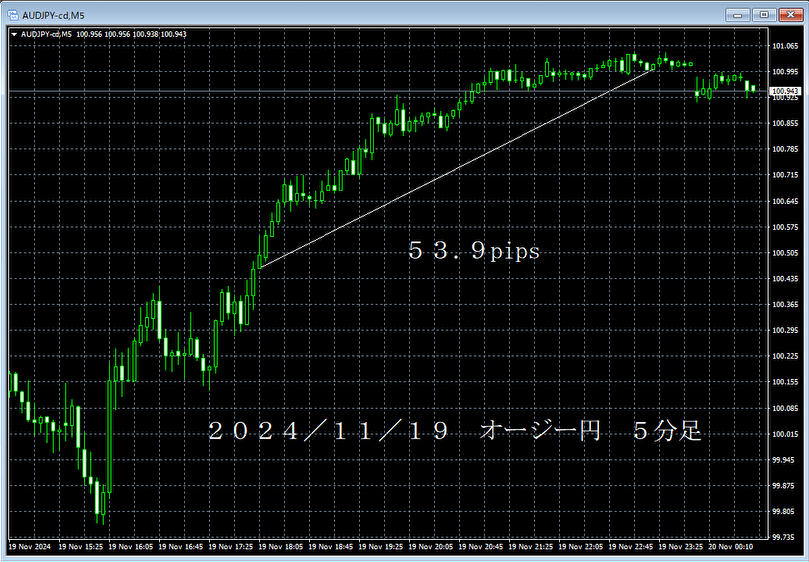Image resolution: width=809 pixels, height=562 pixels.
Task: Click the 100.645 price scale value
Action: [x=785, y=201]
